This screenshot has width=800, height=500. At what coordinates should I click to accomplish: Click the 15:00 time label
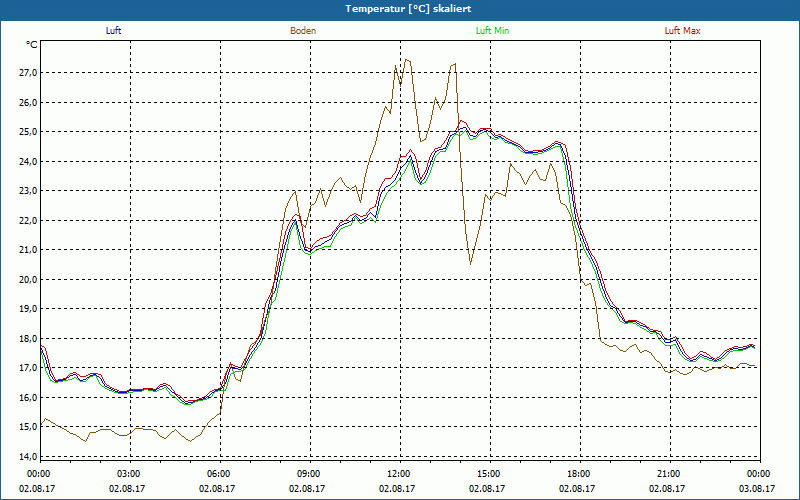490,474
